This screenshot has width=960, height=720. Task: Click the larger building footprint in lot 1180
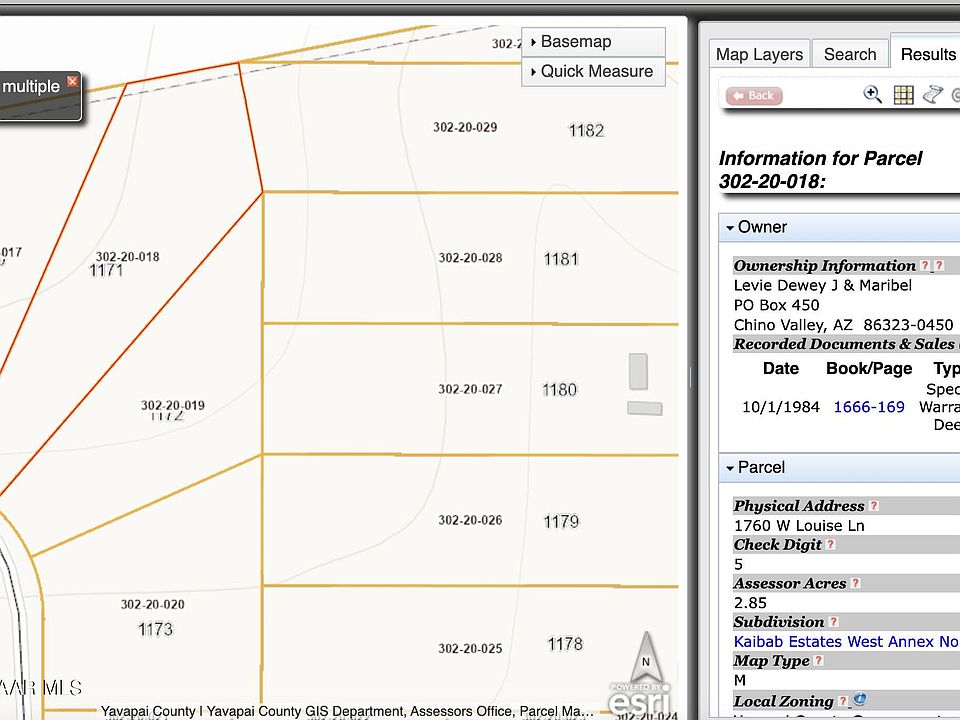click(639, 371)
